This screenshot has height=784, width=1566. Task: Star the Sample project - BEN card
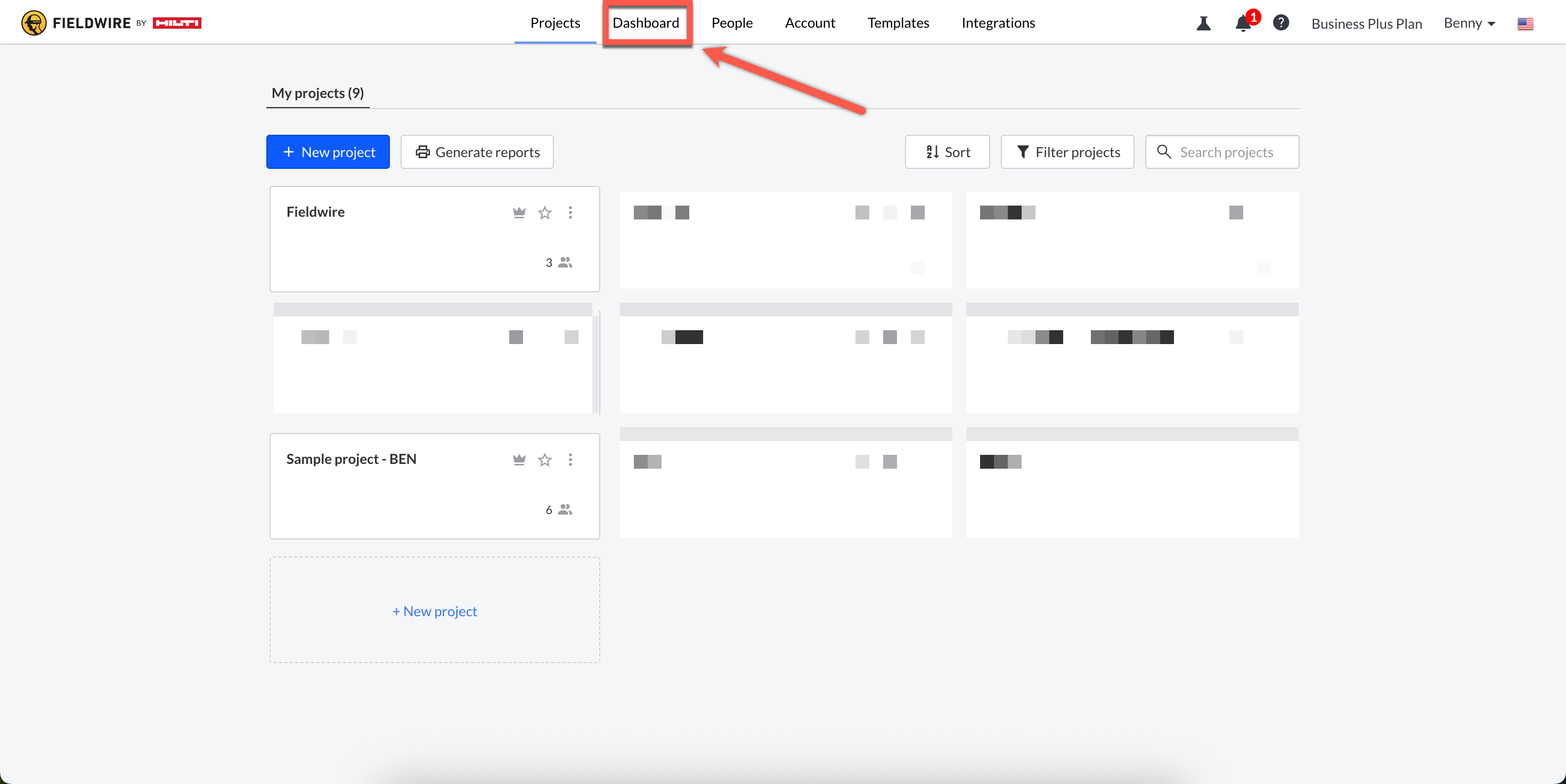click(x=545, y=460)
